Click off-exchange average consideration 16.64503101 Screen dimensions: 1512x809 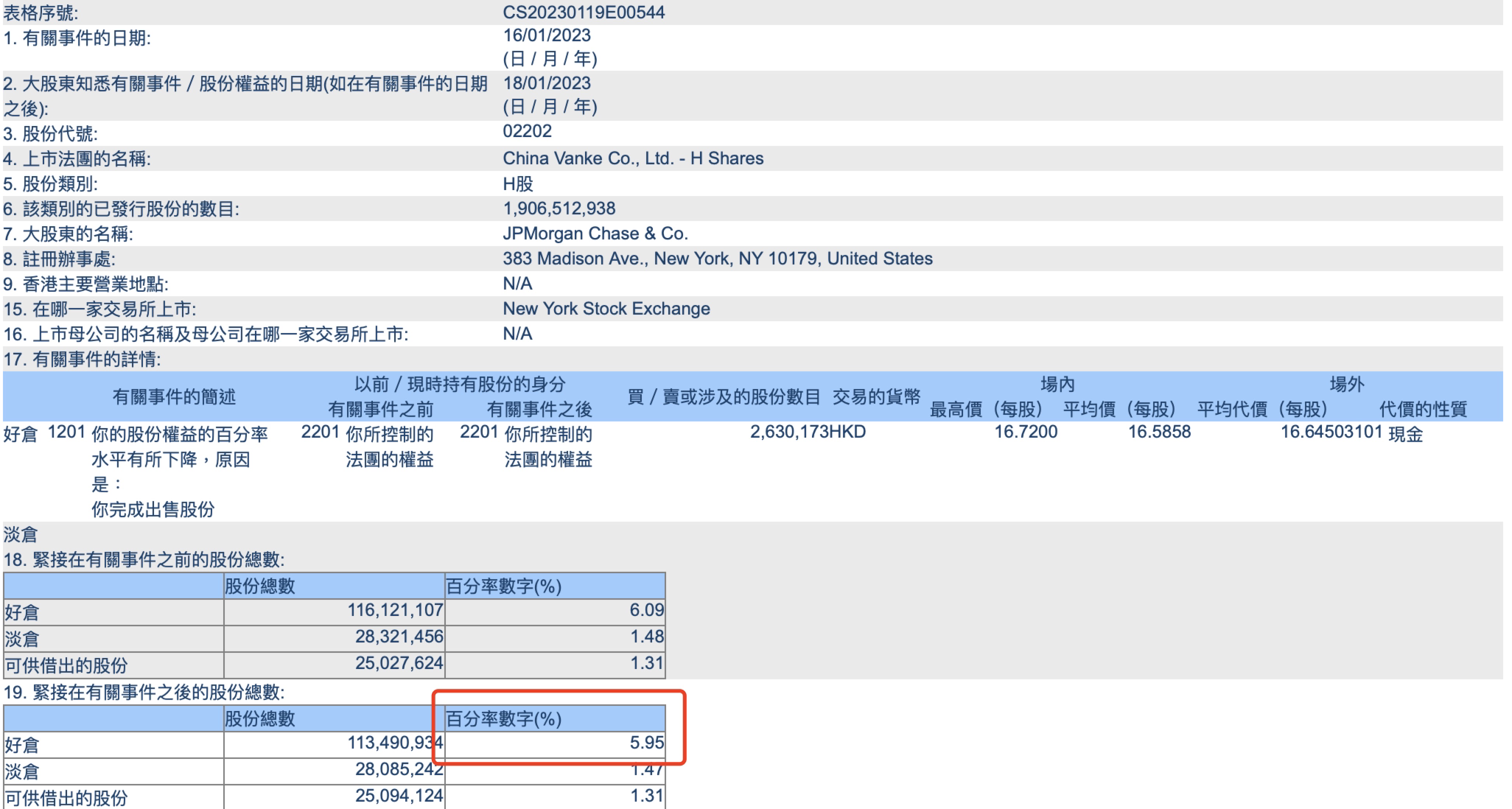pyautogui.click(x=1331, y=432)
